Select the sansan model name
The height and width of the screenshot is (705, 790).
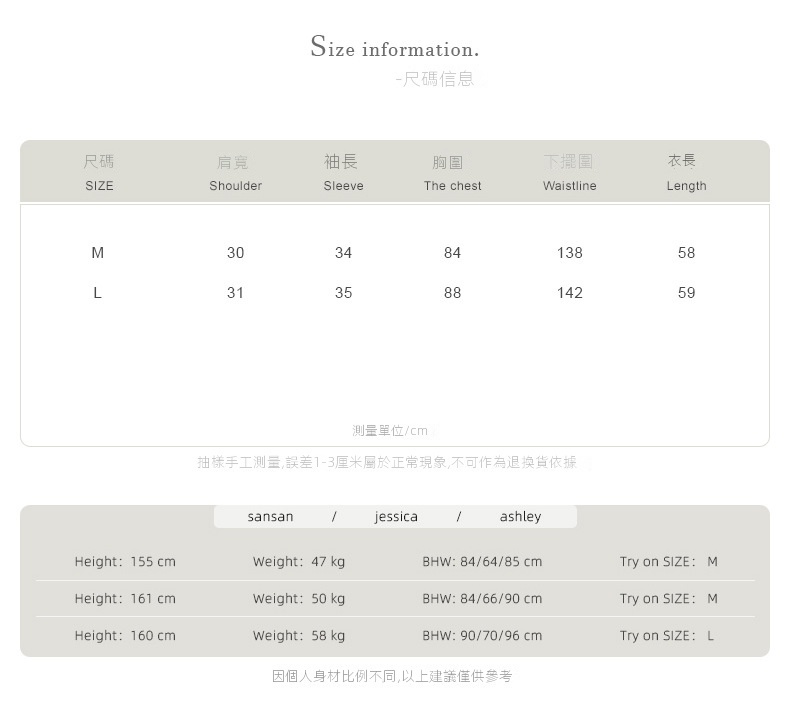pos(270,517)
